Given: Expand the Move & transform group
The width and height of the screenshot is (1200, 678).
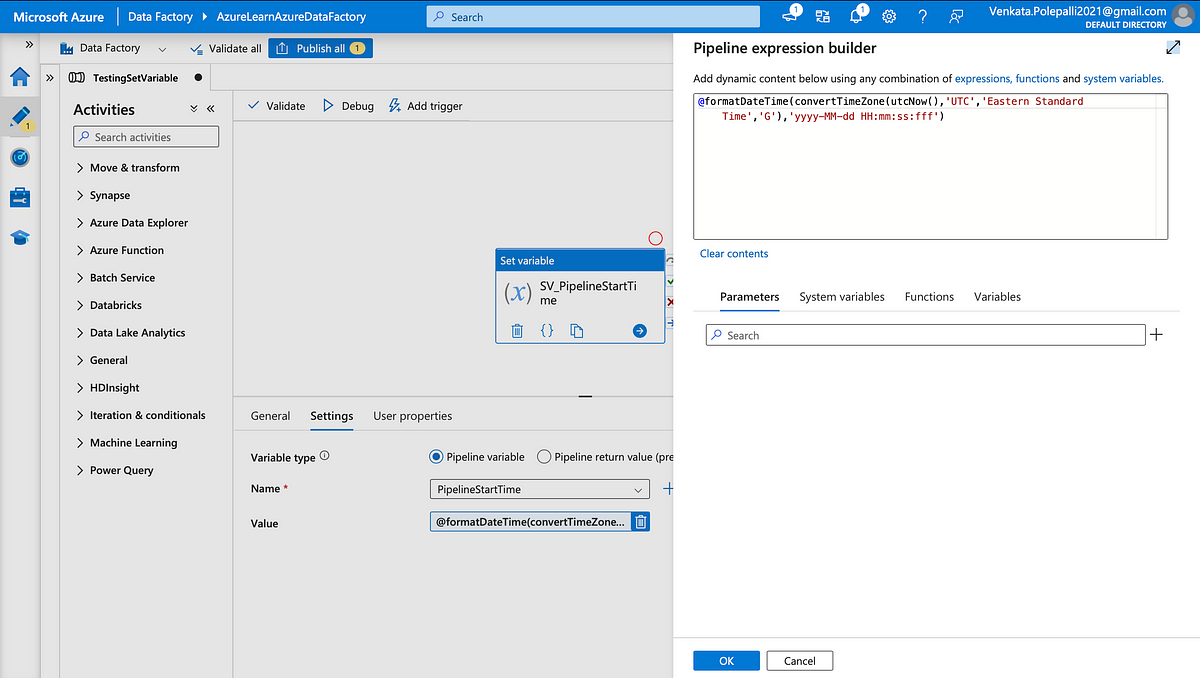Looking at the screenshot, I should [128, 168].
